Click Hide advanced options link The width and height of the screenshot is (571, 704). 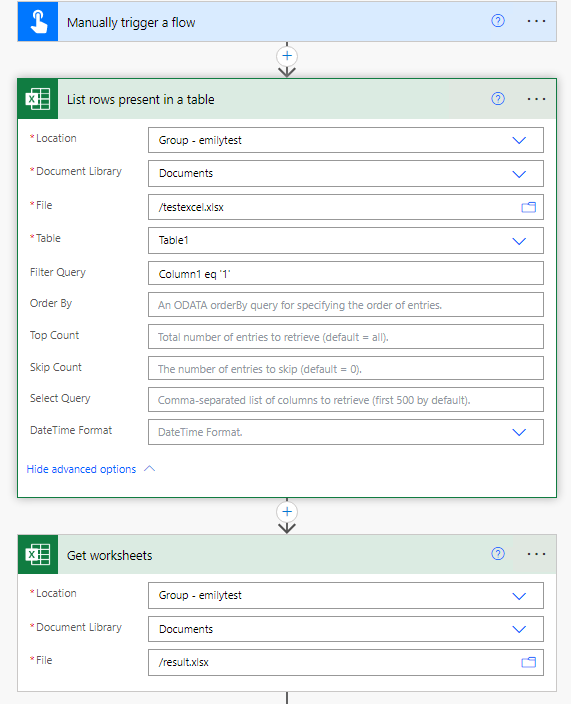pyautogui.click(x=81, y=469)
